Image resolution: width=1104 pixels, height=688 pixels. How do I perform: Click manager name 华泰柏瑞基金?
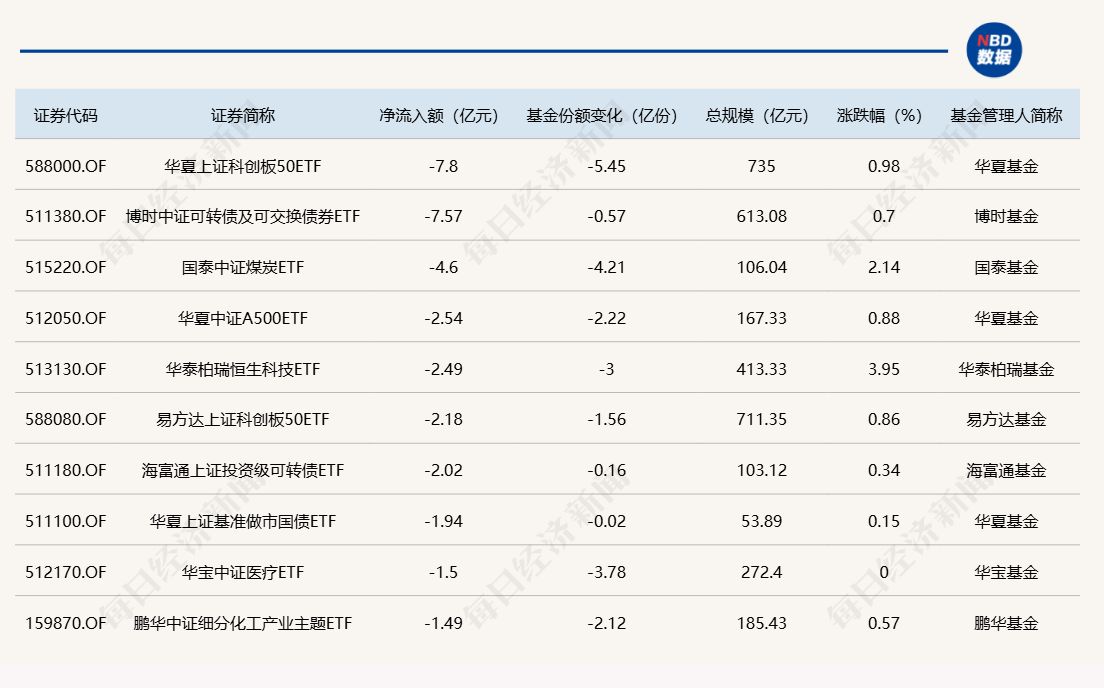click(x=1006, y=369)
